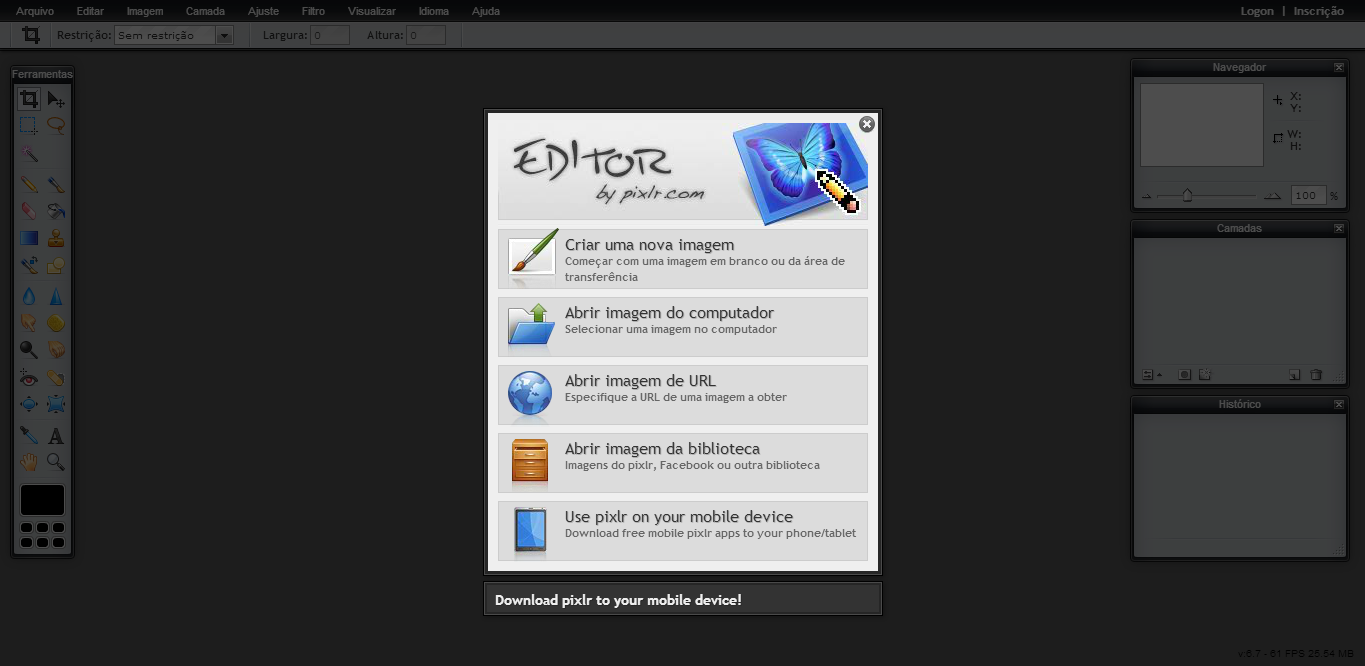The width and height of the screenshot is (1365, 666).
Task: Click the zoom percentage field in Navegador
Action: click(x=1308, y=196)
